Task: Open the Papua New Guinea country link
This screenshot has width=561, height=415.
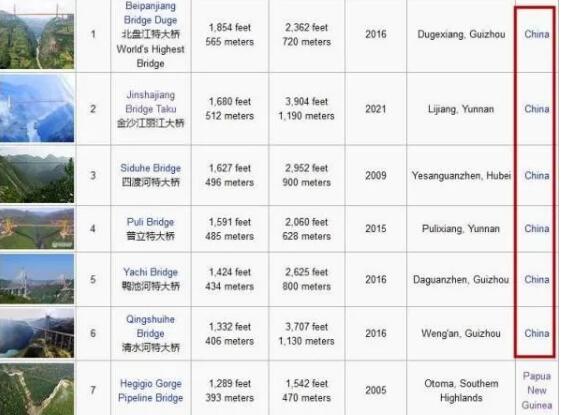Action: (x=536, y=390)
